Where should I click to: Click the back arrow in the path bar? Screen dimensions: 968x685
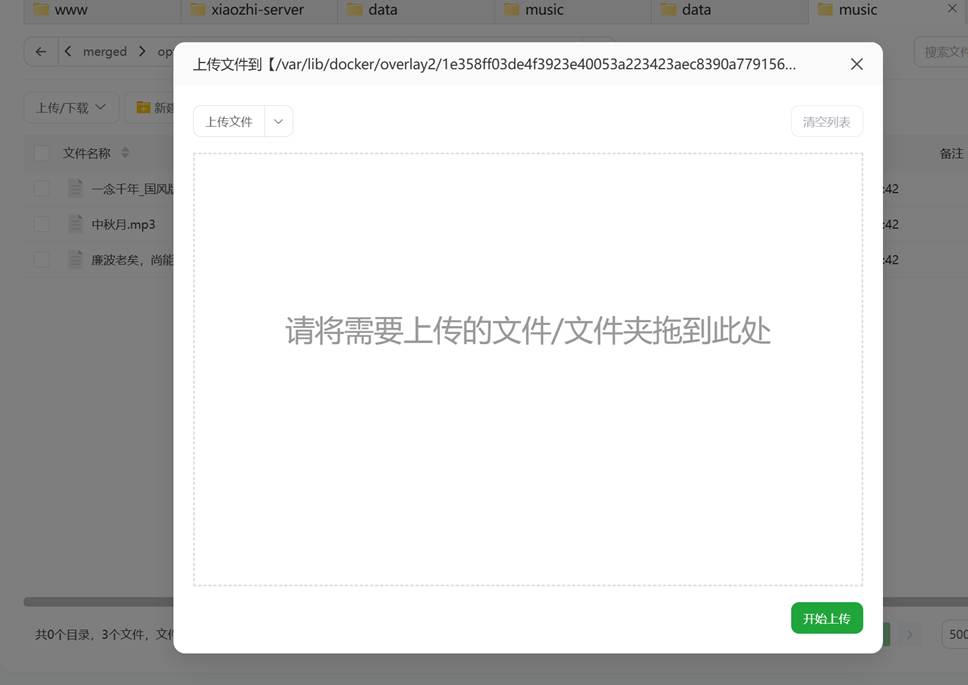tap(40, 52)
